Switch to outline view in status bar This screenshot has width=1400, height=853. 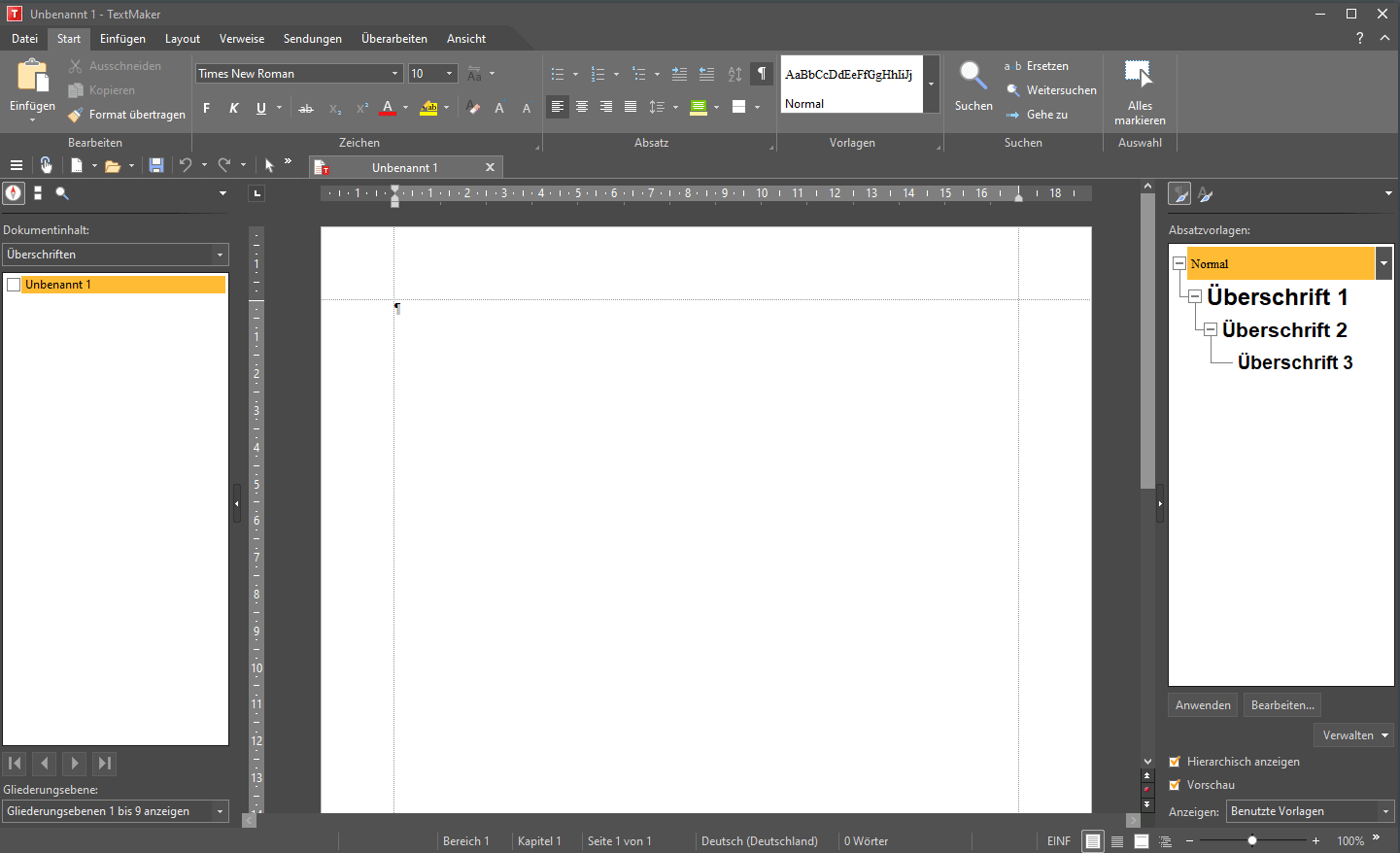pyautogui.click(x=1165, y=841)
